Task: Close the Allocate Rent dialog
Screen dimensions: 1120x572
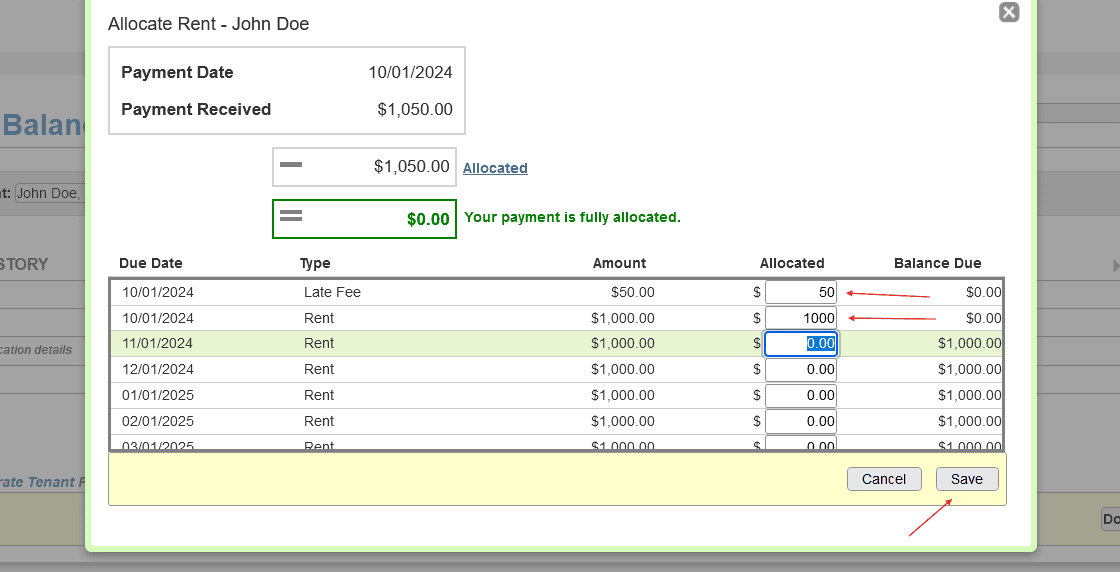Action: coord(1008,12)
